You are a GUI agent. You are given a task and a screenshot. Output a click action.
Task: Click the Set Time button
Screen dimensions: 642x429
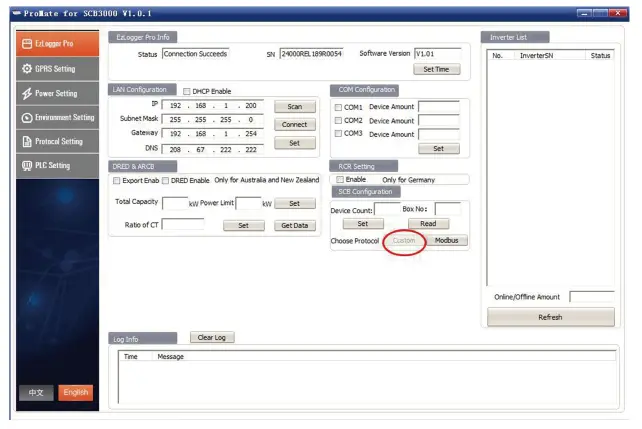coord(436,69)
